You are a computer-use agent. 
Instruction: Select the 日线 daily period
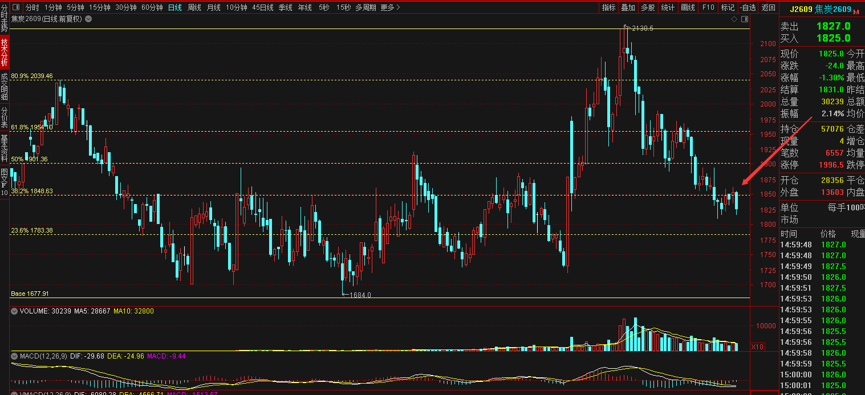[x=175, y=8]
